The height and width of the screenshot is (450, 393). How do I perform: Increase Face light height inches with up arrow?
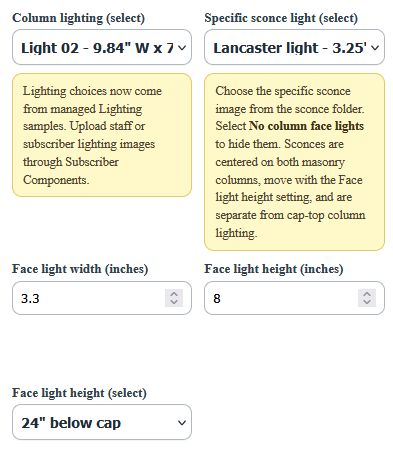tap(367, 294)
